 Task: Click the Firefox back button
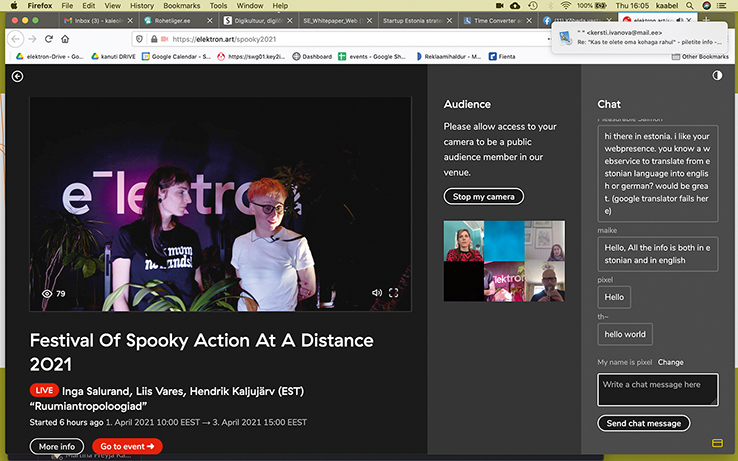pyautogui.click(x=16, y=39)
